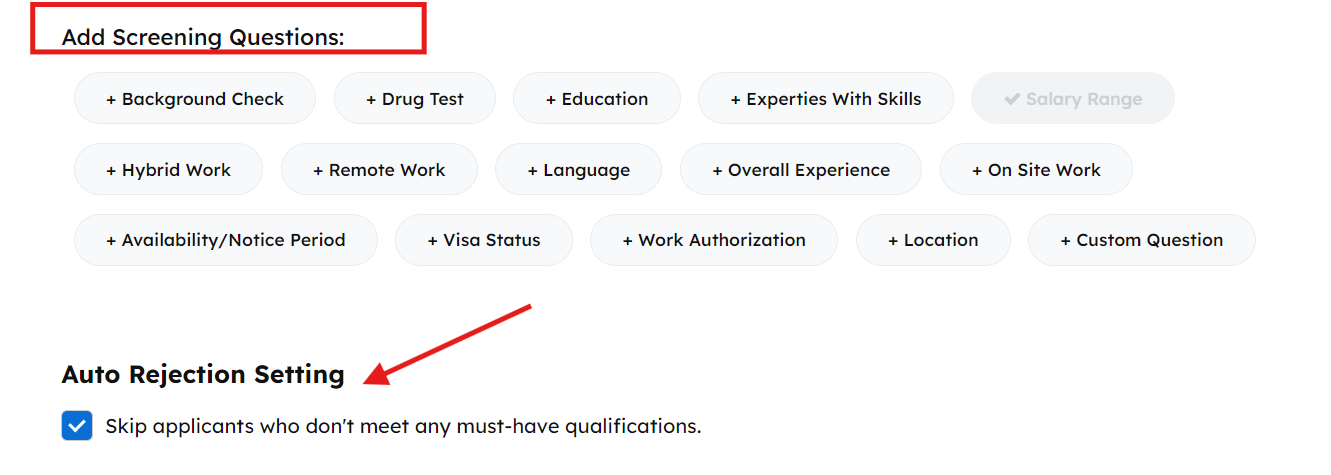
Task: Add Availability/Notice Period question
Action: point(226,240)
